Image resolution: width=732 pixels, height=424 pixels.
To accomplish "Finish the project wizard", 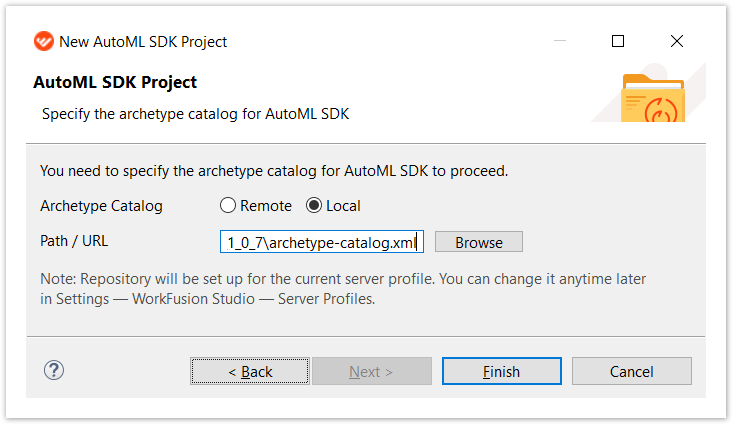I will [x=501, y=371].
